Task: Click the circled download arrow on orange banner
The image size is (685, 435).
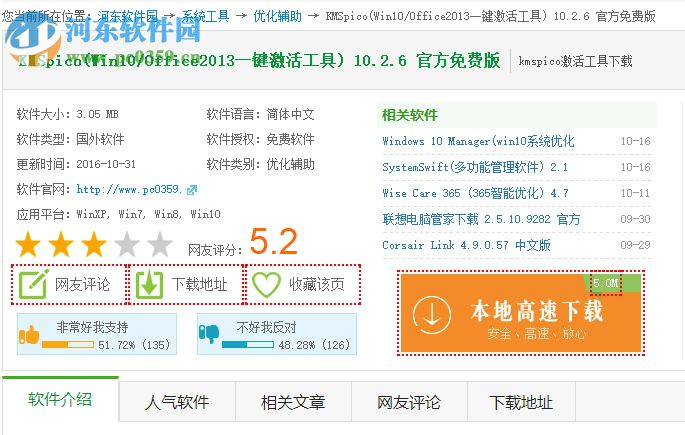Action: click(x=432, y=315)
